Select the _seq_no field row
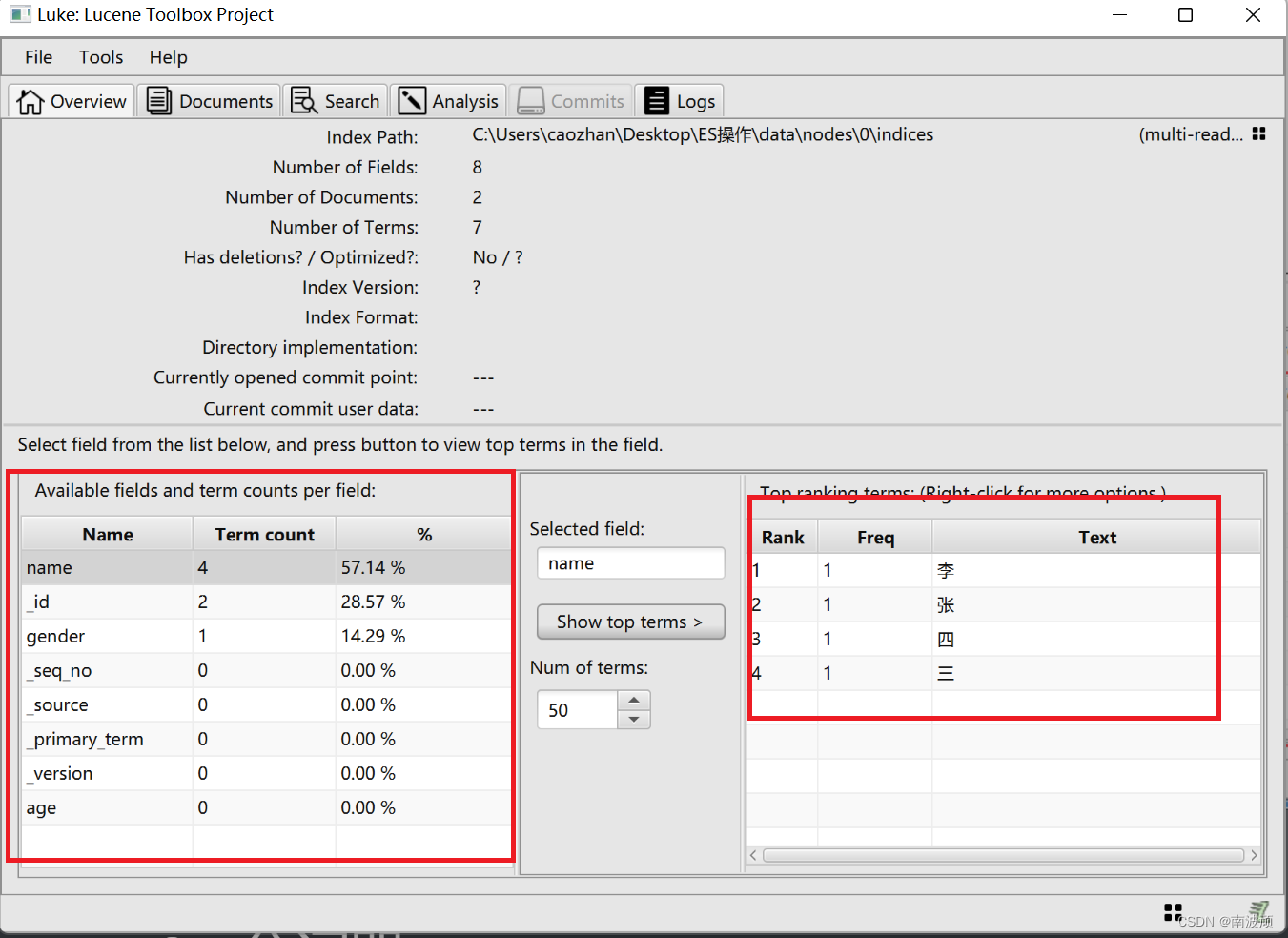The height and width of the screenshot is (938, 1288). [x=266, y=670]
